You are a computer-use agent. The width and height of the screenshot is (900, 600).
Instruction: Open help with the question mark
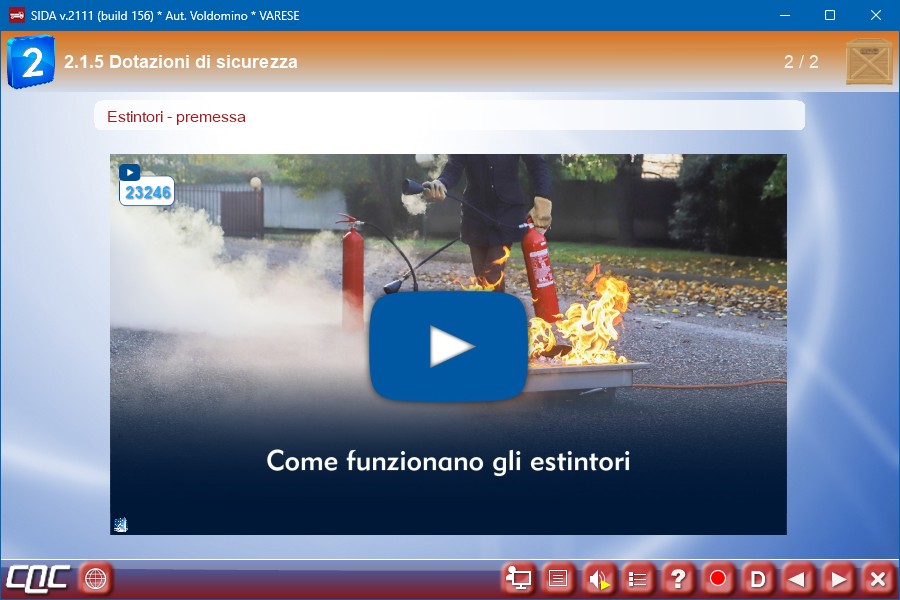click(678, 578)
